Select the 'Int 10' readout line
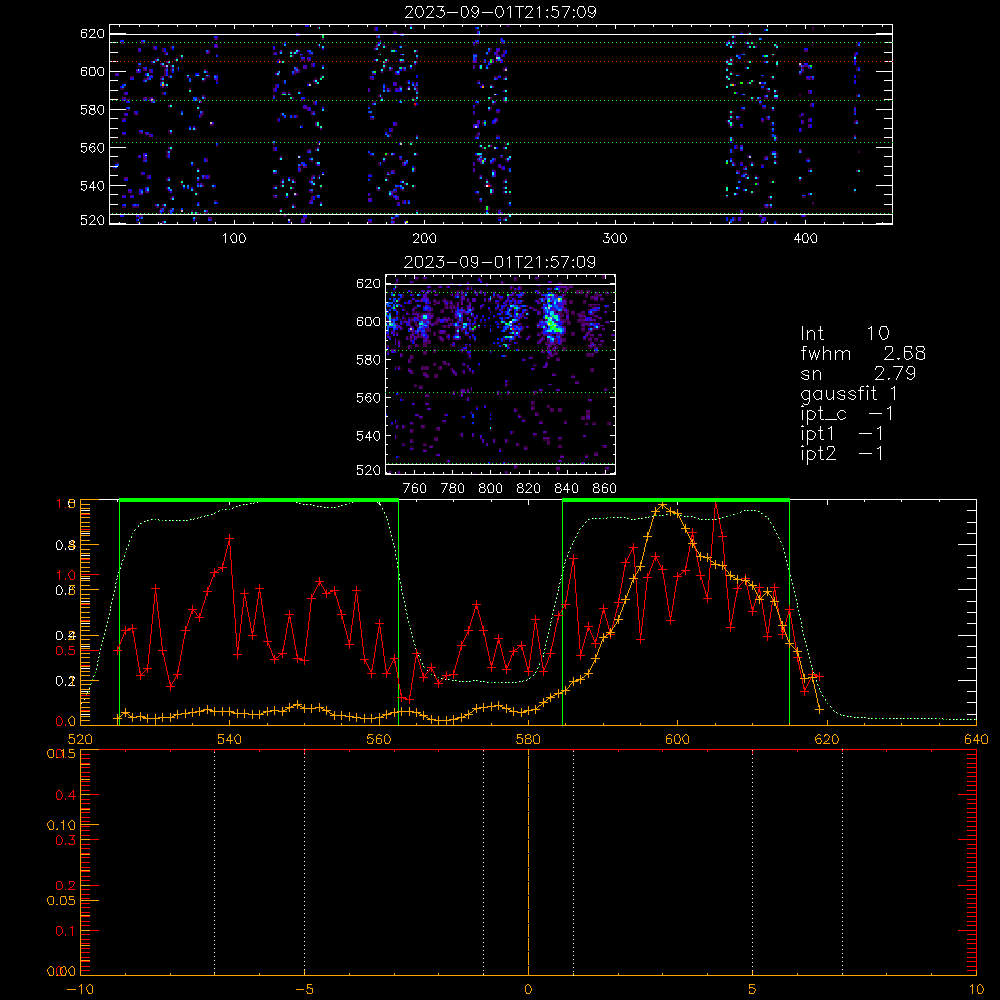 844,334
